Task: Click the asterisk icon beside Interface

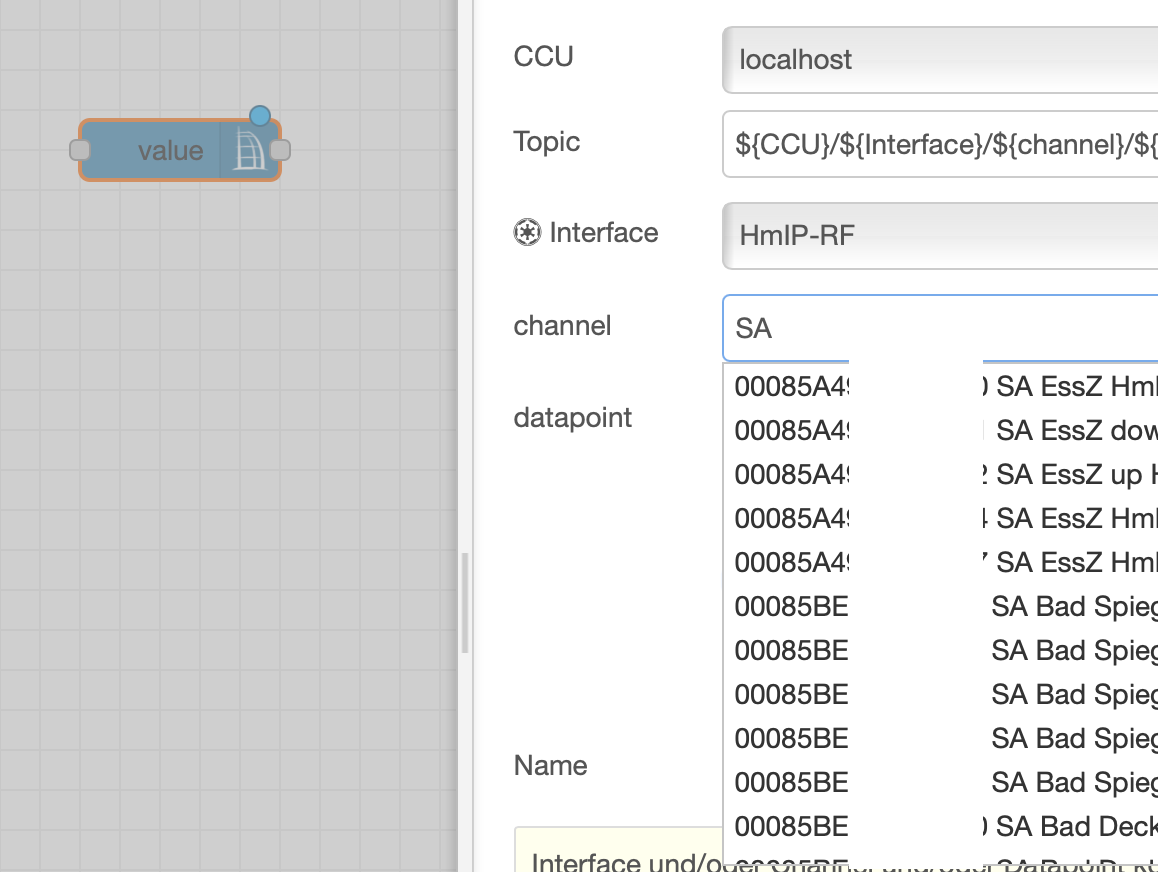Action: tap(527, 233)
